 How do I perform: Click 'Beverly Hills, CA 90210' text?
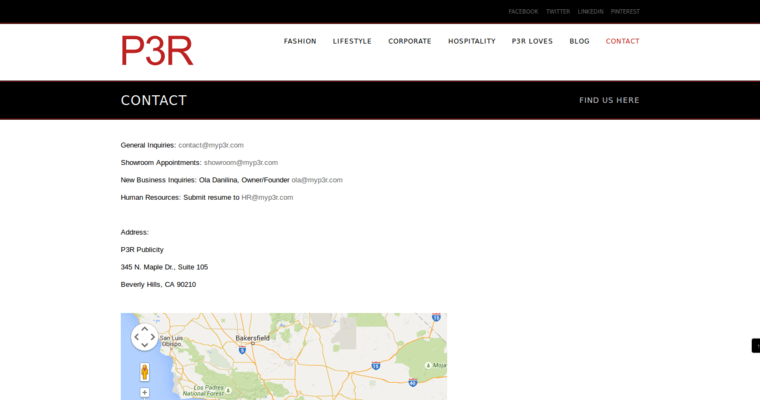pyautogui.click(x=158, y=285)
